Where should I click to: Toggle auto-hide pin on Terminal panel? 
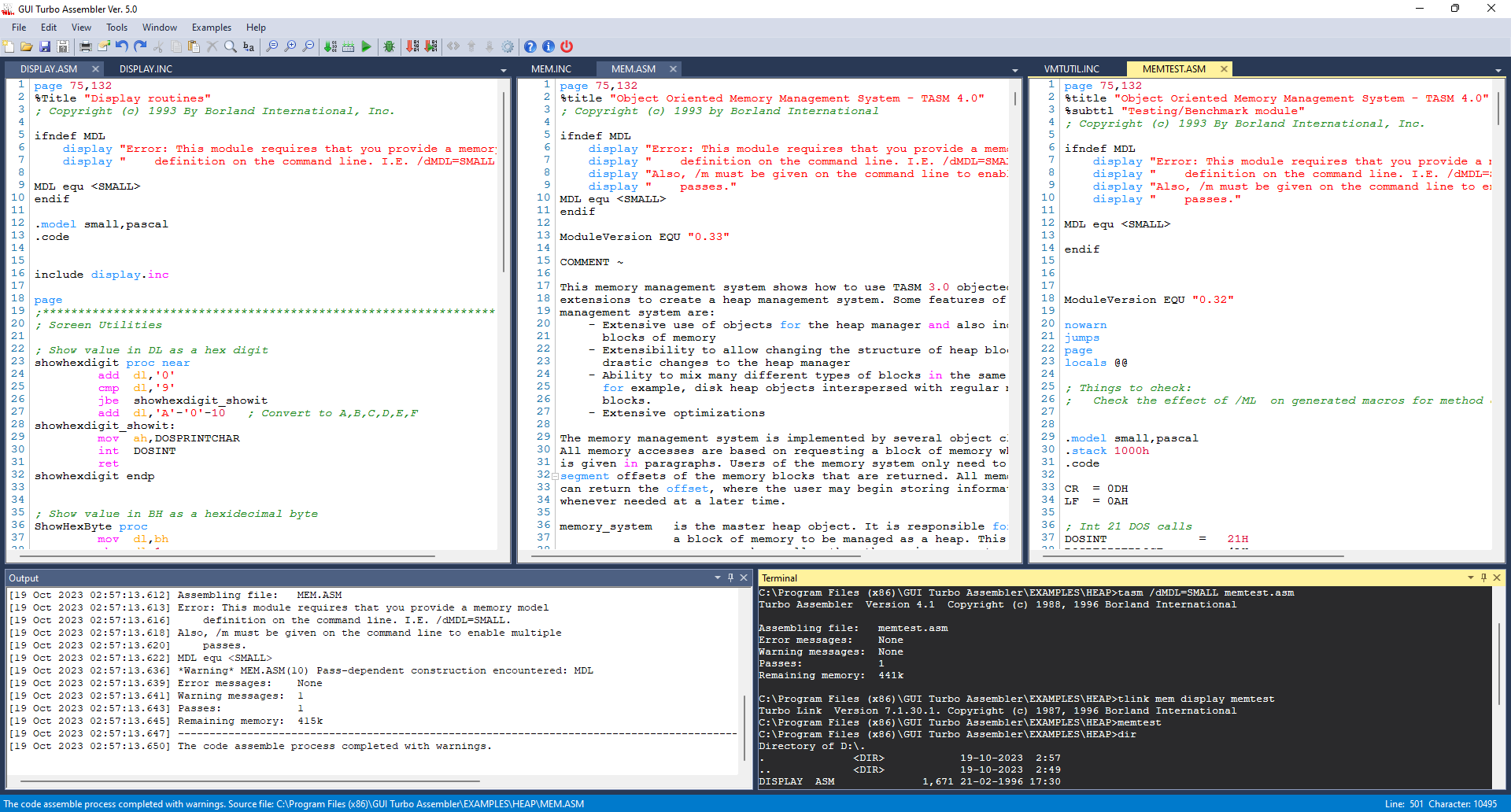point(1483,578)
